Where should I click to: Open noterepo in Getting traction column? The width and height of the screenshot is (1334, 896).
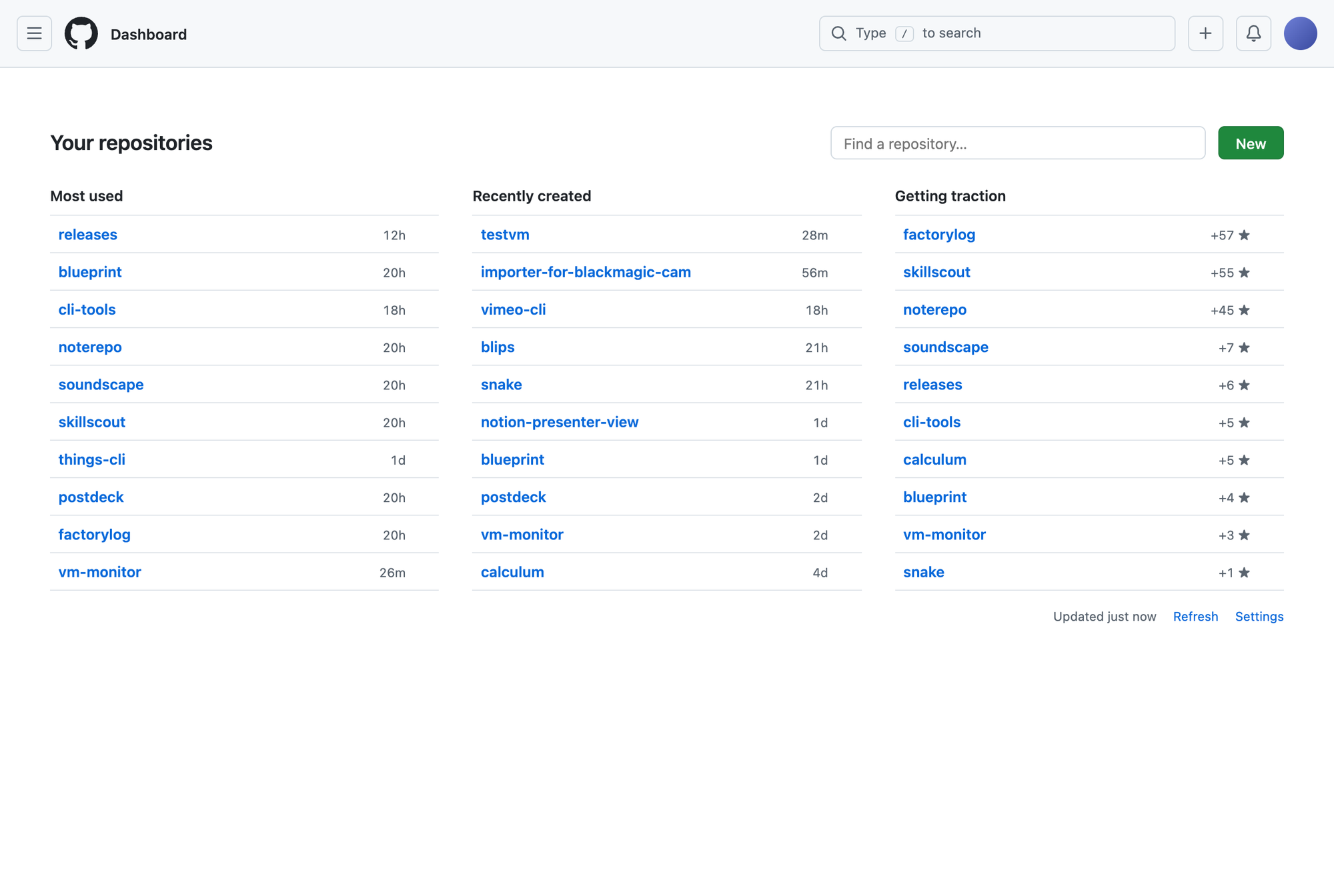click(x=934, y=309)
